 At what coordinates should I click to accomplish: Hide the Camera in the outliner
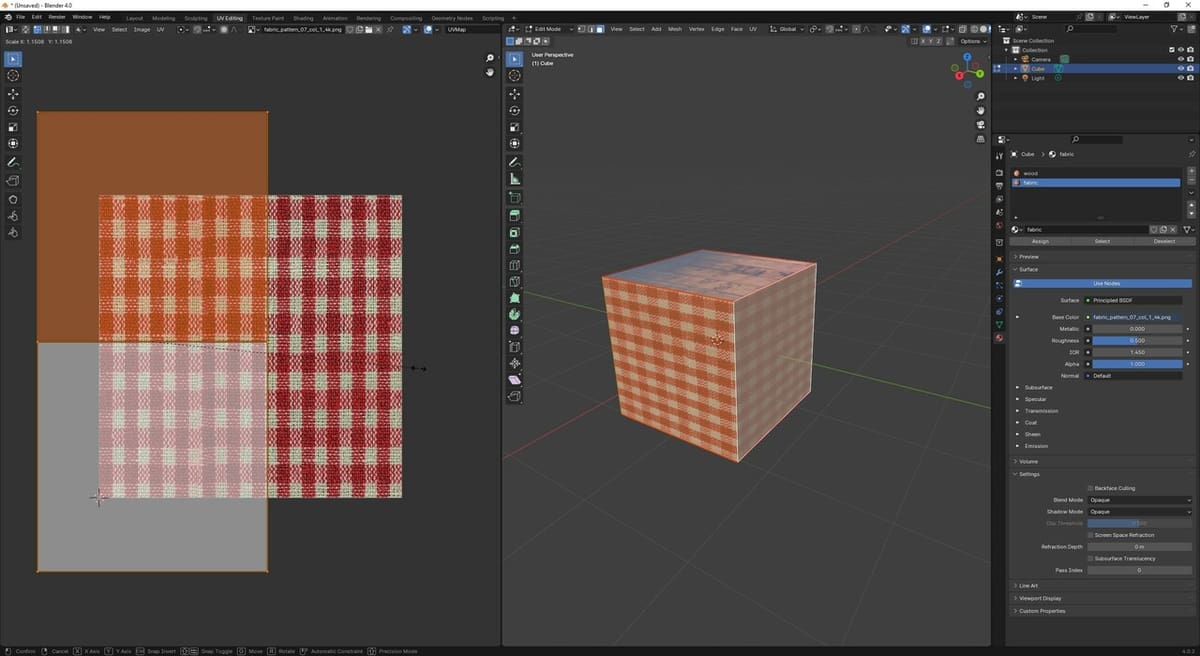tap(1181, 59)
